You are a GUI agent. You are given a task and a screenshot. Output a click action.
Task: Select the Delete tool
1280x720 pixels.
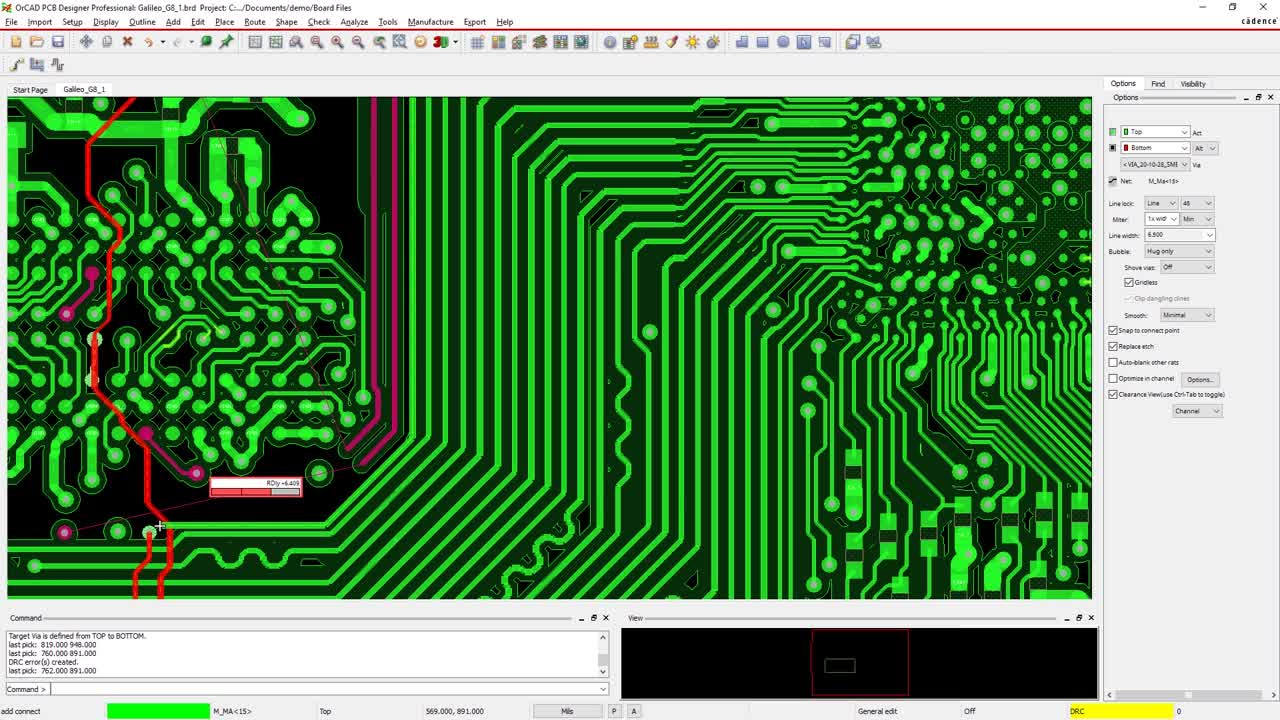click(x=127, y=42)
